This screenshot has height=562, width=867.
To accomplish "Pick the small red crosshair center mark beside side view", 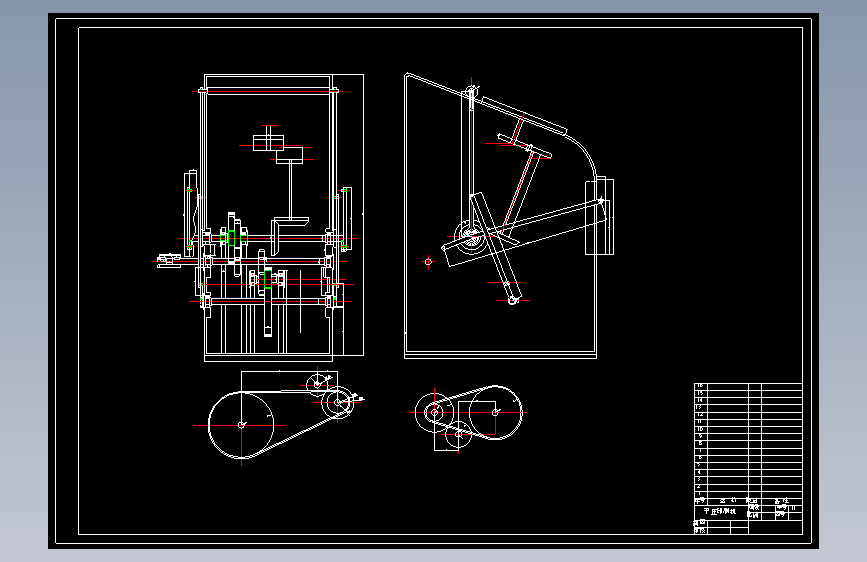I will [x=428, y=262].
